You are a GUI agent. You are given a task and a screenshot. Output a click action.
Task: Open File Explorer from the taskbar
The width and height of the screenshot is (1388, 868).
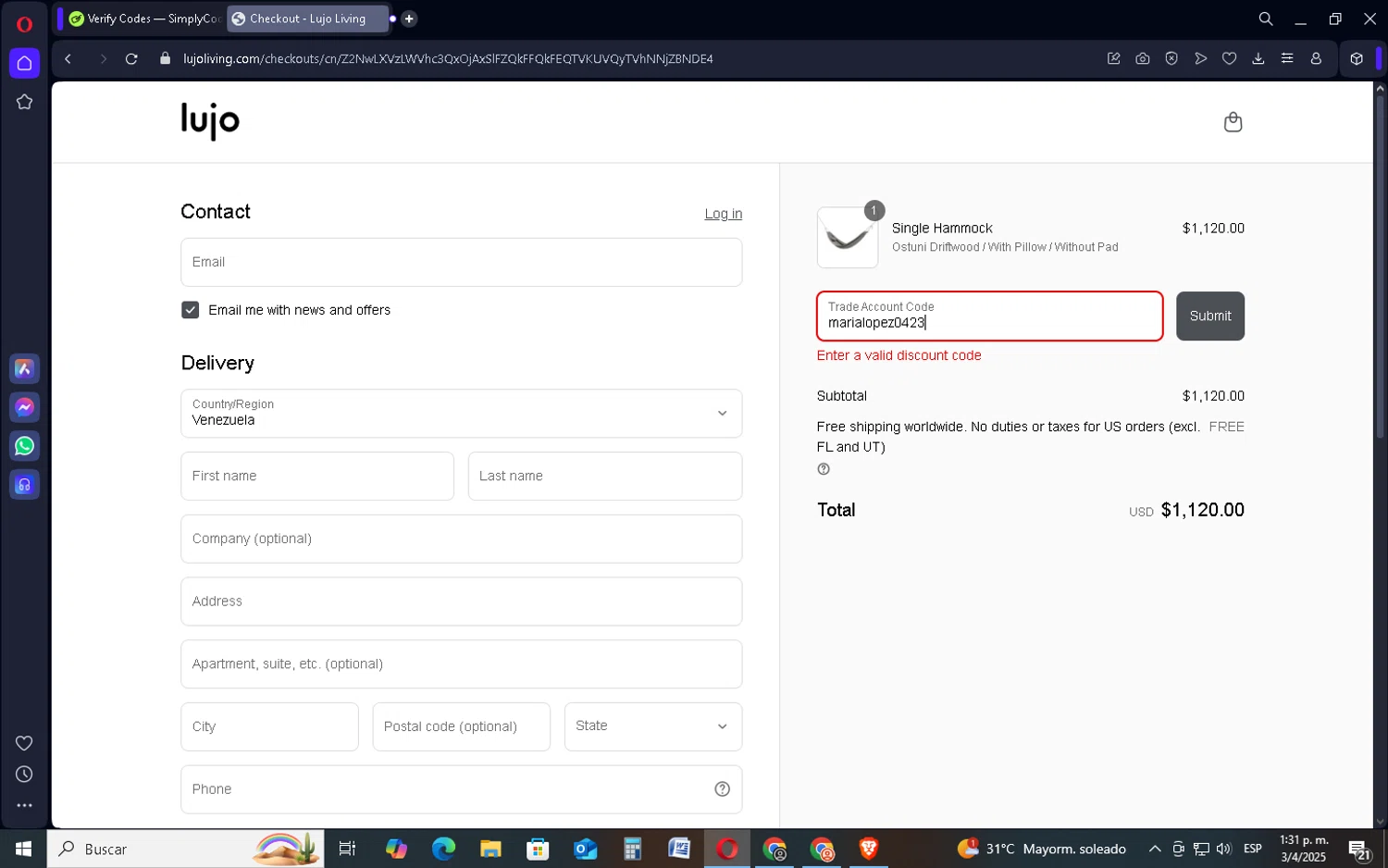point(490,849)
